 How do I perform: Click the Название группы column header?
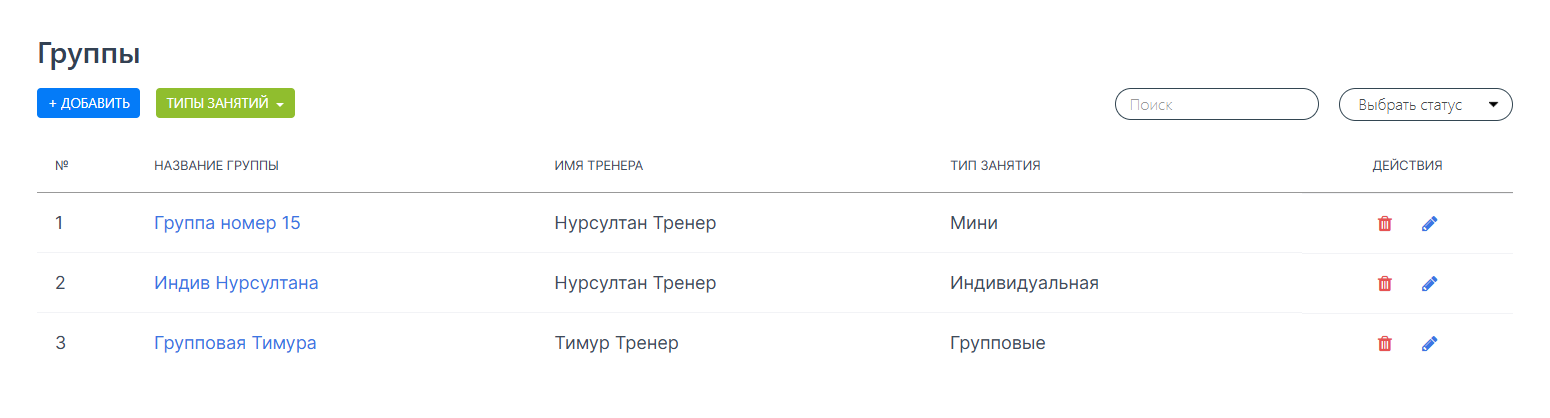pos(216,165)
